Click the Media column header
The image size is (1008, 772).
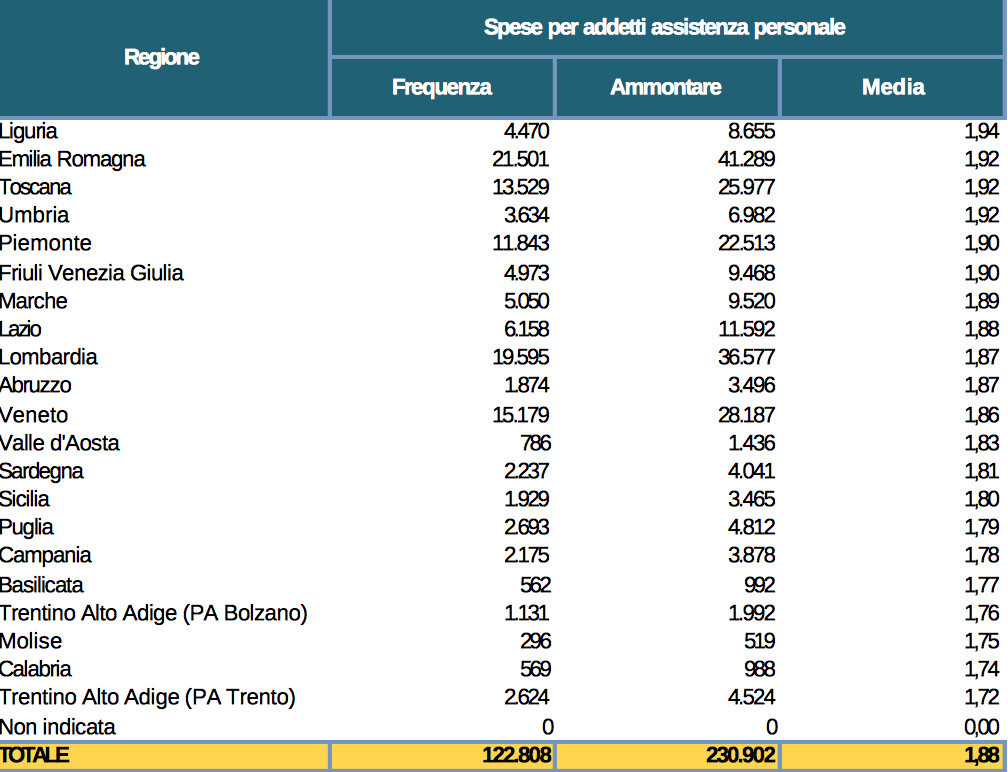click(x=893, y=87)
